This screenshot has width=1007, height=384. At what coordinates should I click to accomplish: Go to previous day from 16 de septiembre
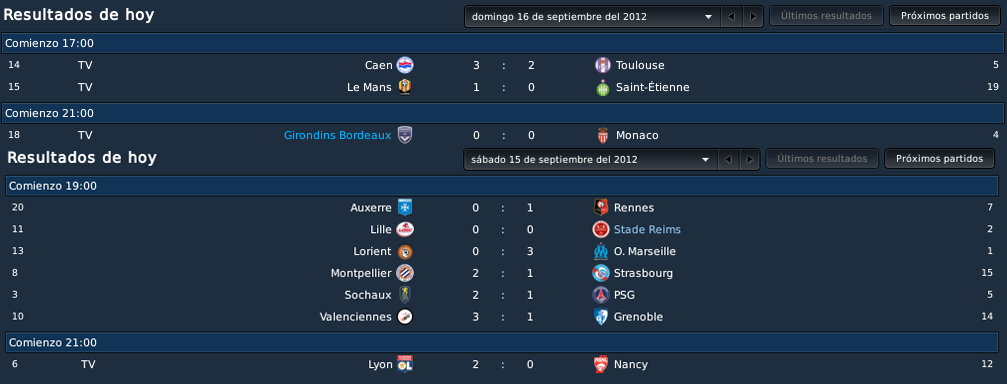click(x=731, y=17)
